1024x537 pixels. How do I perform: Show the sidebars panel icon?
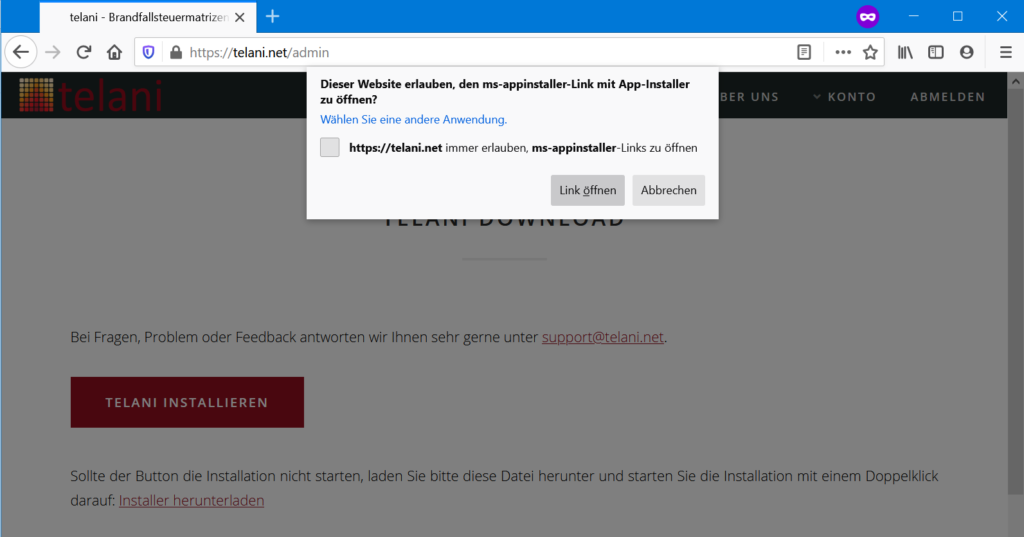[936, 52]
